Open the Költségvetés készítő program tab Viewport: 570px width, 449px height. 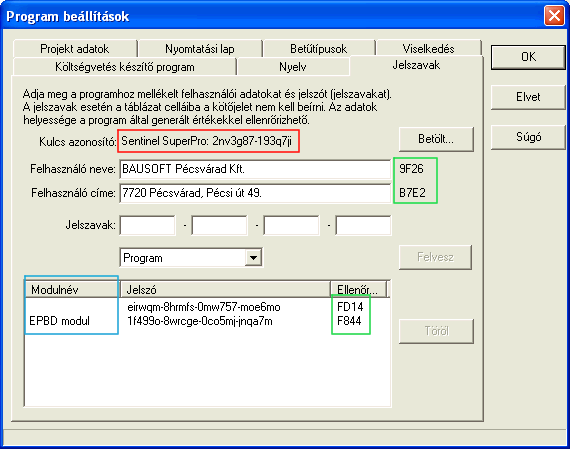(125, 67)
